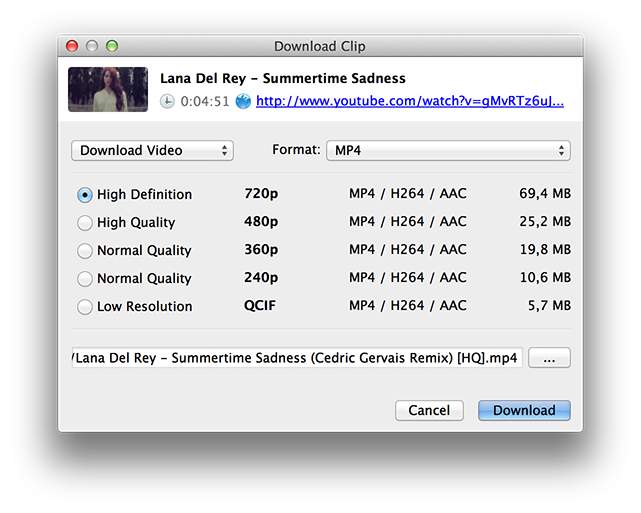Select High Quality 480p radio button
Viewport: 641px width, 513px height.
(85, 223)
